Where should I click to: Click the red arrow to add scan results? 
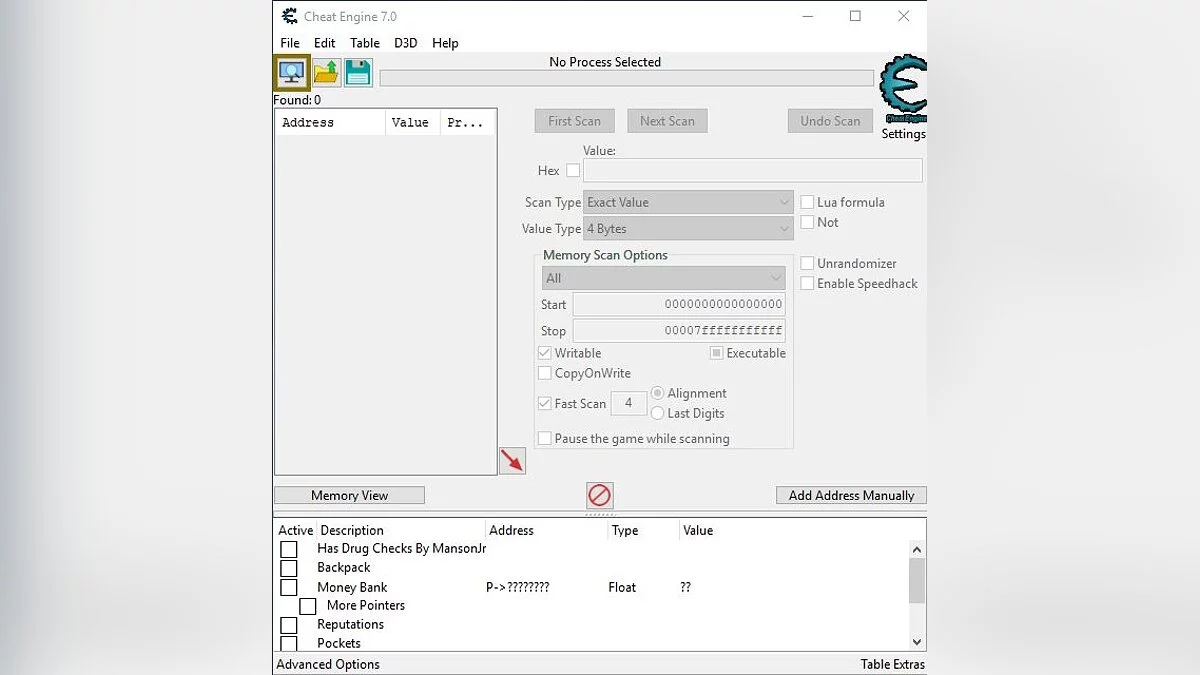tap(512, 461)
